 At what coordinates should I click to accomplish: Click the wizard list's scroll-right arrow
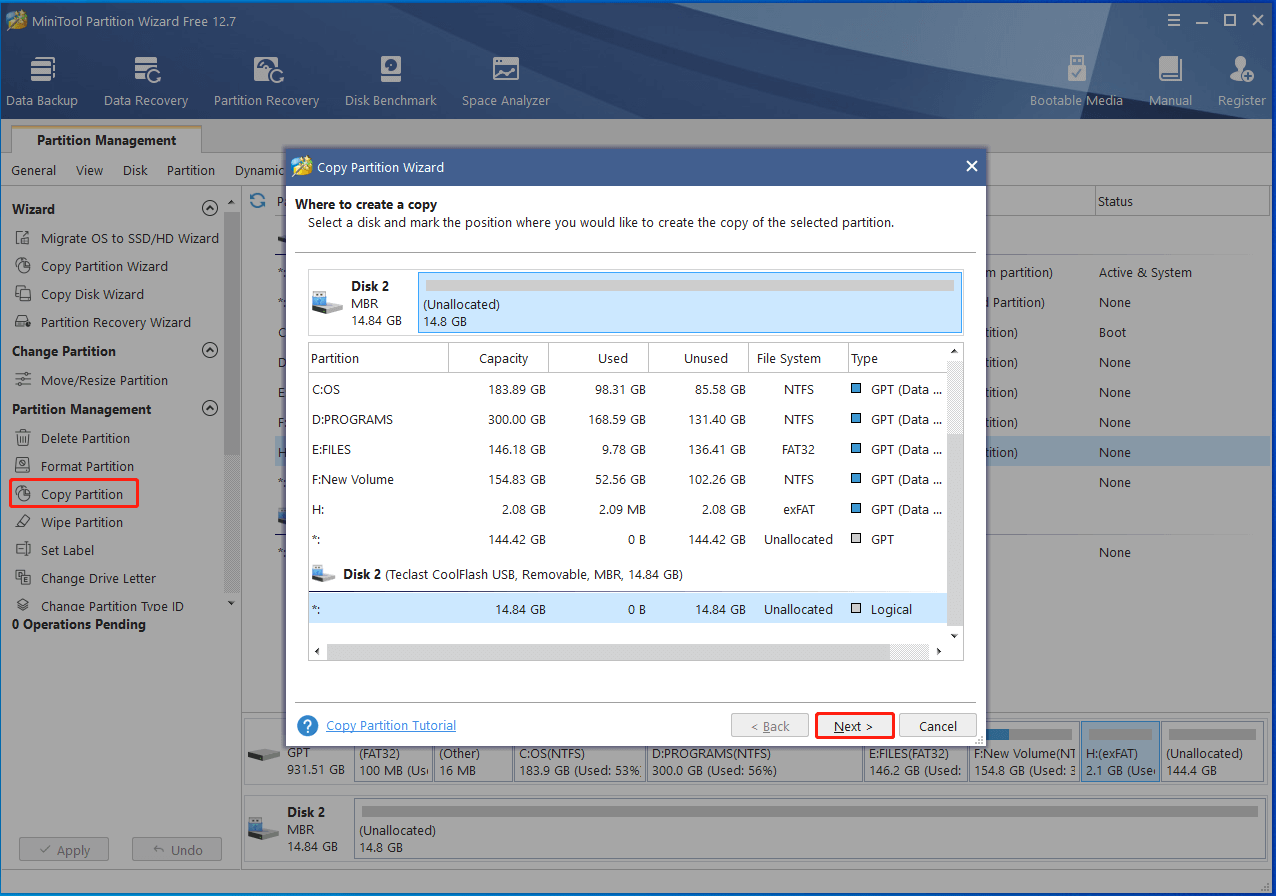[x=938, y=652]
